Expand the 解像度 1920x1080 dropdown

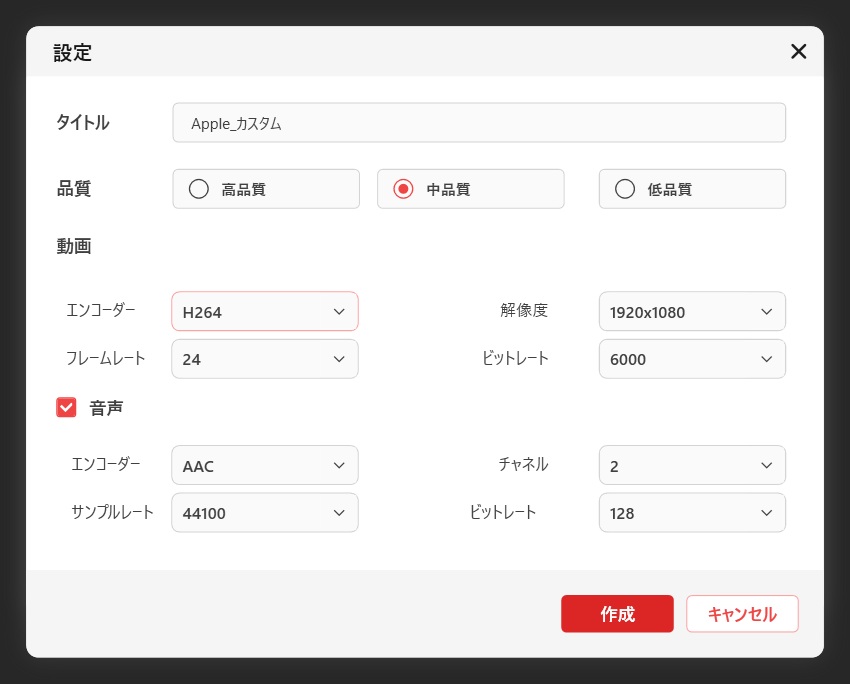[691, 312]
